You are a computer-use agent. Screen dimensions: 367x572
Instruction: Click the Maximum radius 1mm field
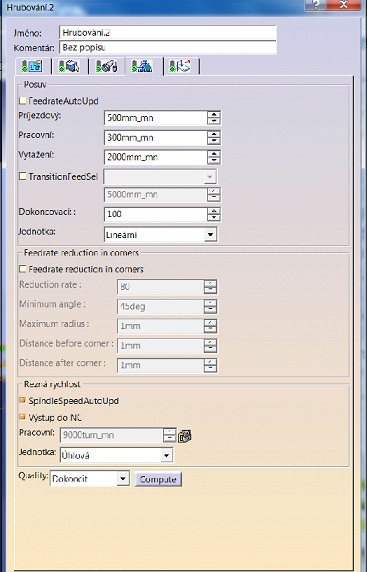tap(160, 326)
